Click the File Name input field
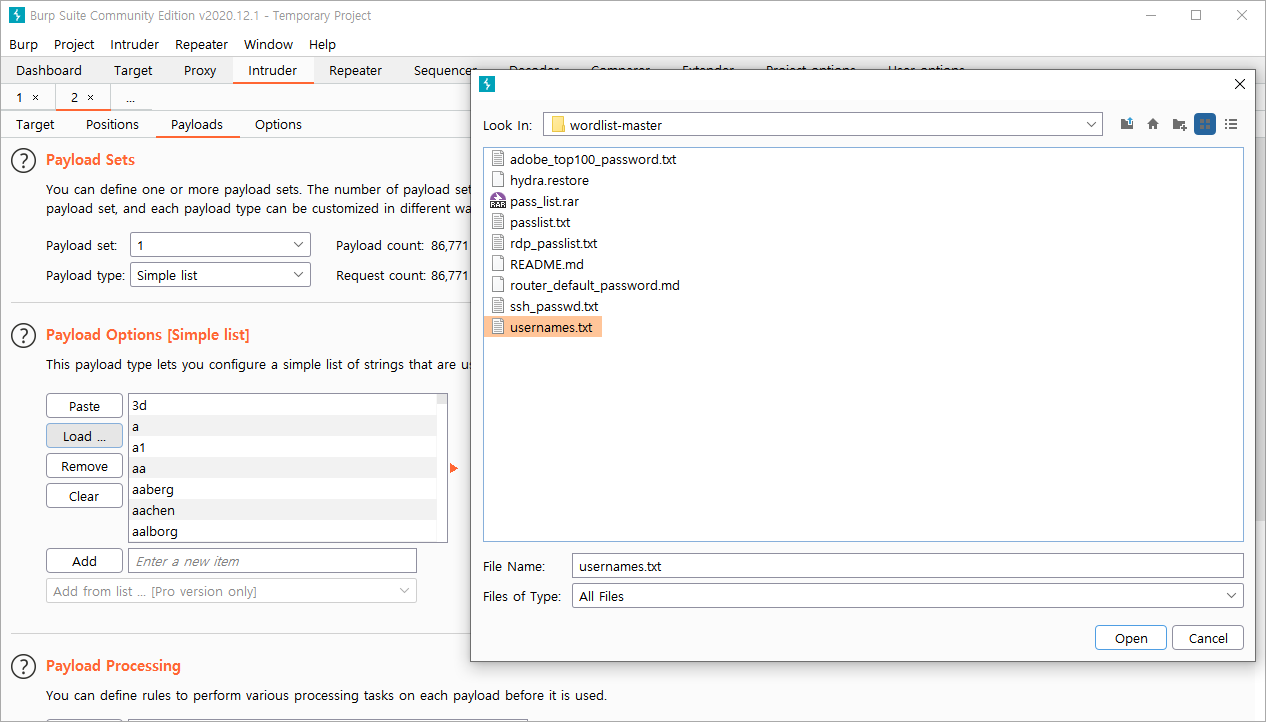 pos(907,566)
